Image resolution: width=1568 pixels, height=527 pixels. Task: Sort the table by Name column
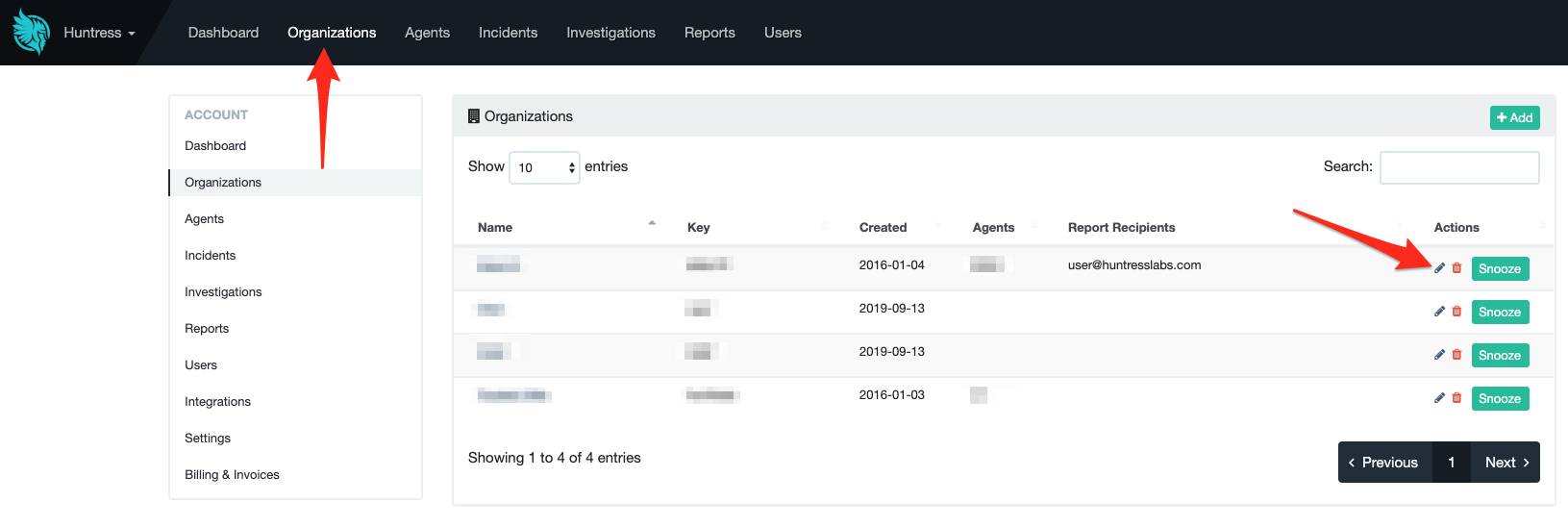(x=495, y=228)
